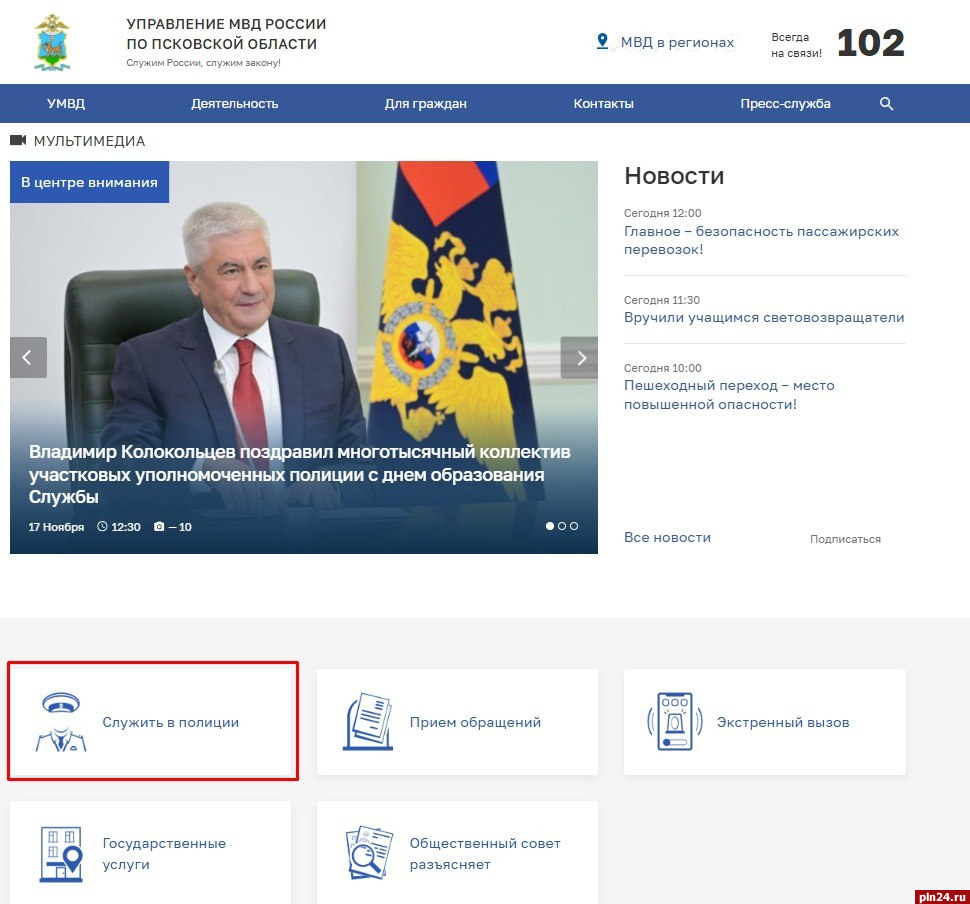Open the Деятельность menu item

(x=235, y=104)
